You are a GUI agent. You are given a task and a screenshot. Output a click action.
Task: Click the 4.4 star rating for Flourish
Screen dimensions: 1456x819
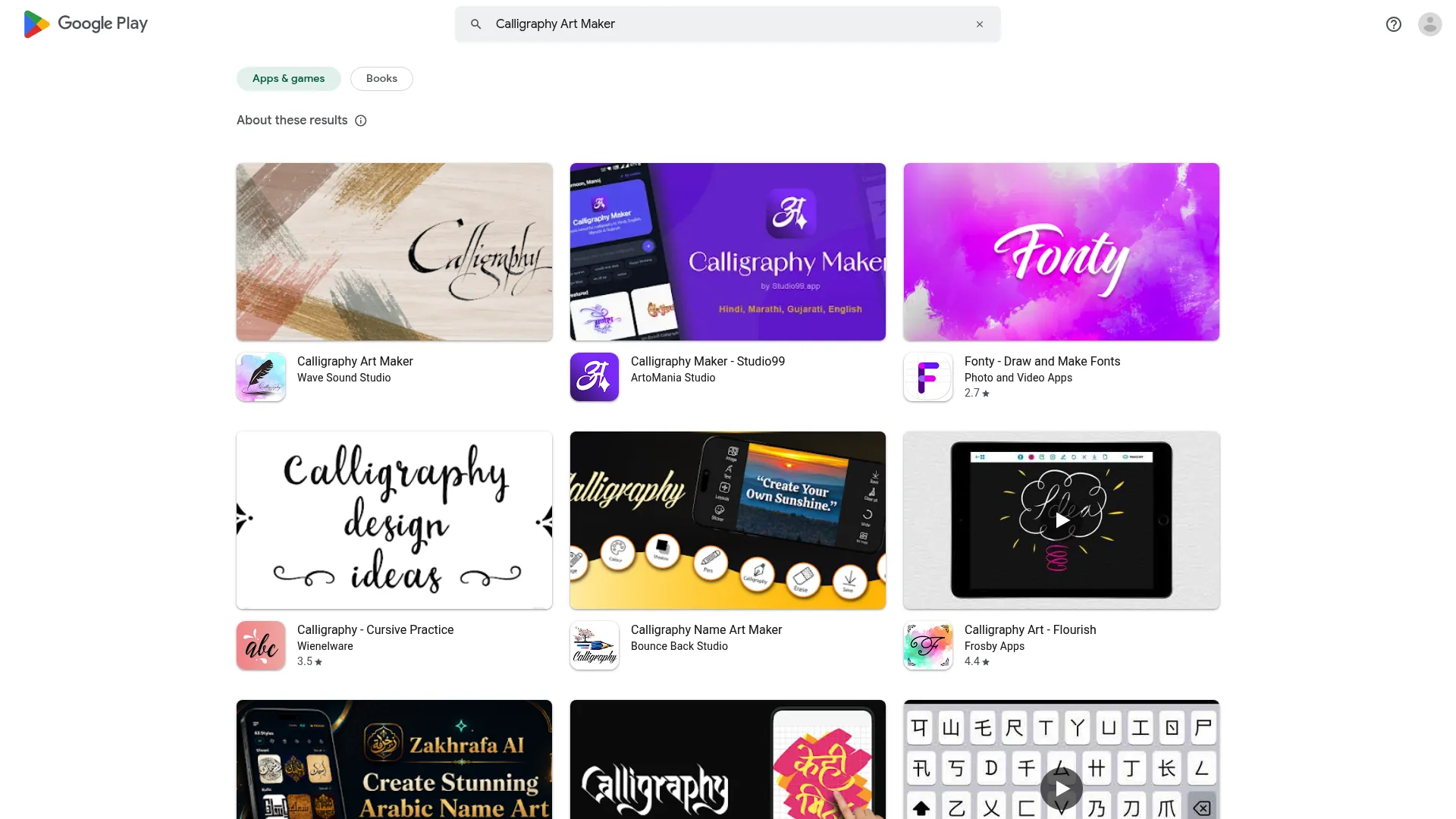977,661
